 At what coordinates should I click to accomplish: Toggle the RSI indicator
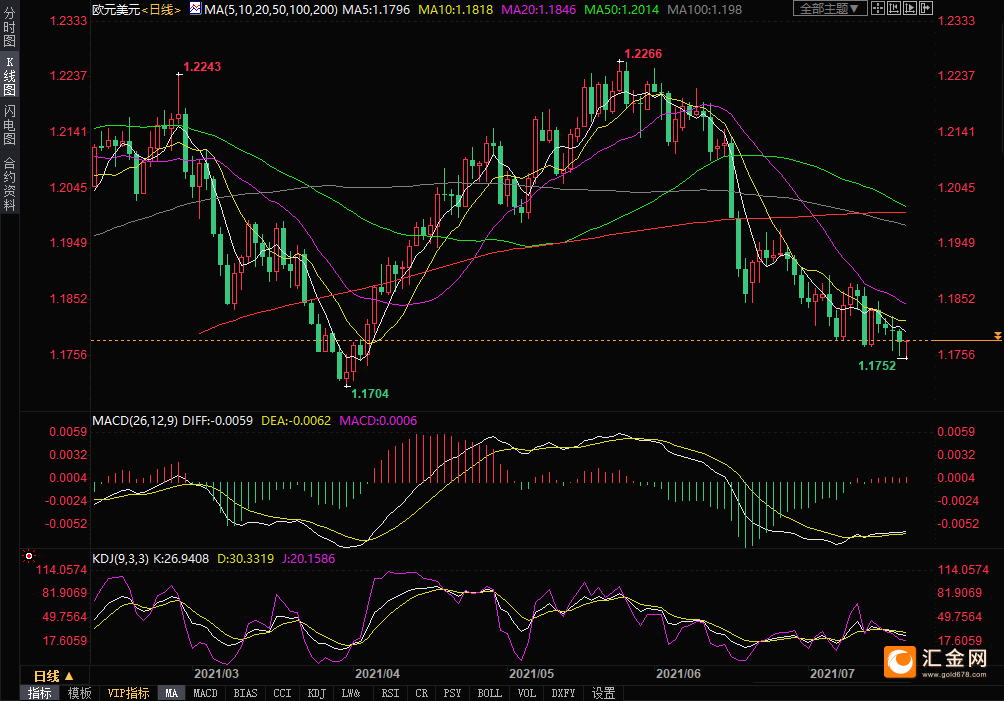tap(390, 693)
